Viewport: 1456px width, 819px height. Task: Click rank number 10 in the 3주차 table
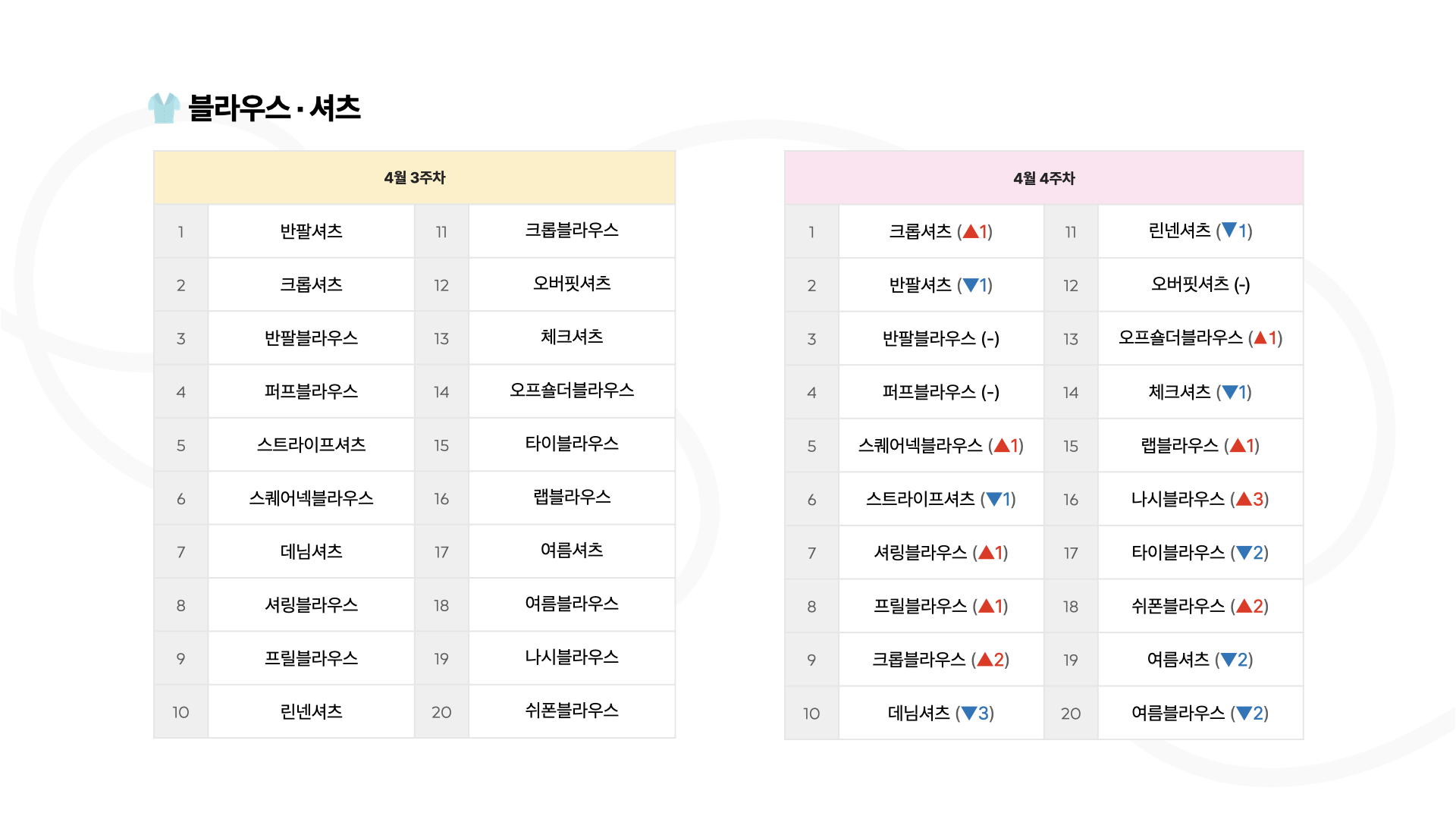pyautogui.click(x=180, y=713)
